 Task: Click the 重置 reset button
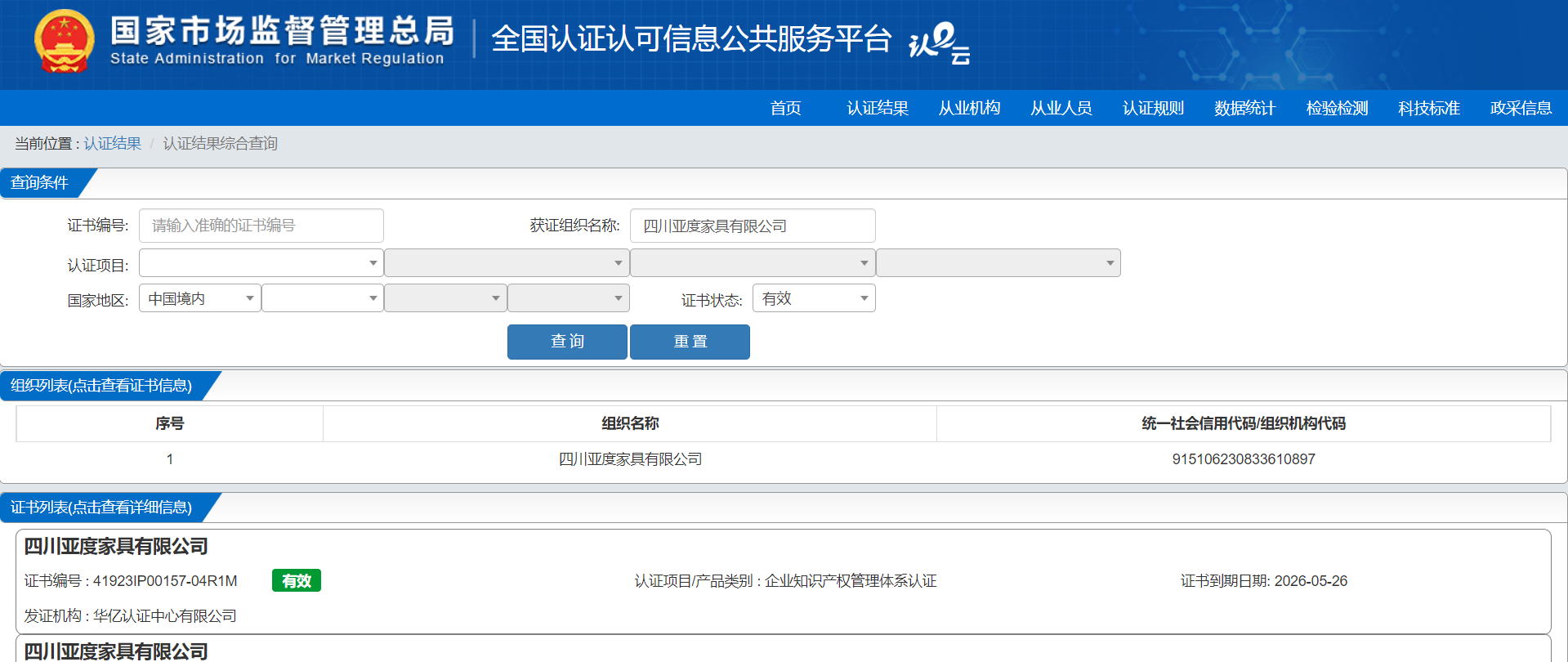(x=690, y=342)
